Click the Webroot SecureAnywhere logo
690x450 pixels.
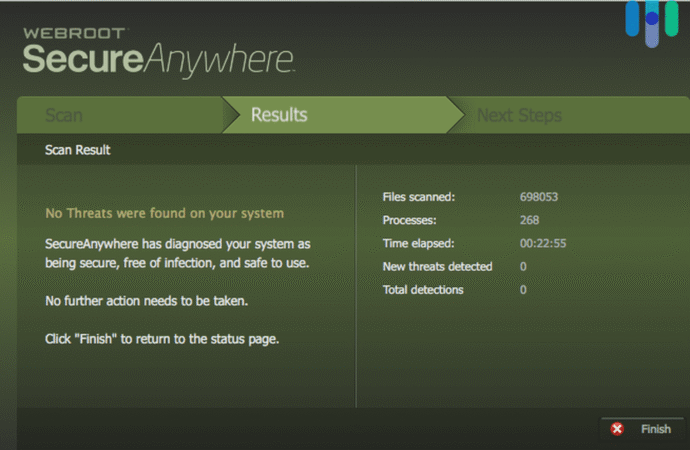tap(159, 52)
